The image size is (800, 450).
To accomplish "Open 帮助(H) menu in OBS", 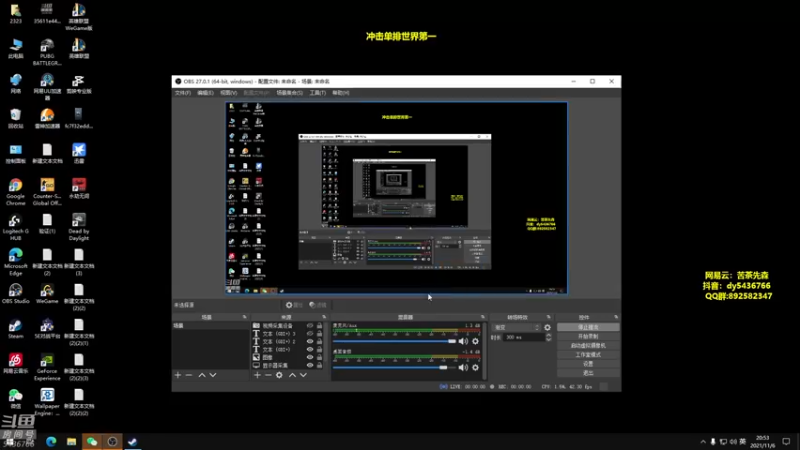I will click(341, 93).
